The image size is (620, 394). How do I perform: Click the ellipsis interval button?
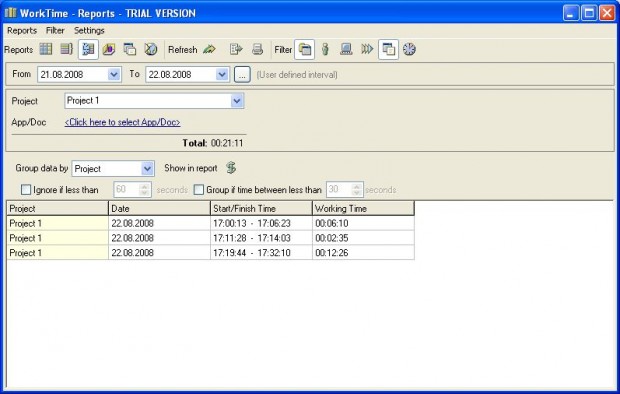(242, 74)
